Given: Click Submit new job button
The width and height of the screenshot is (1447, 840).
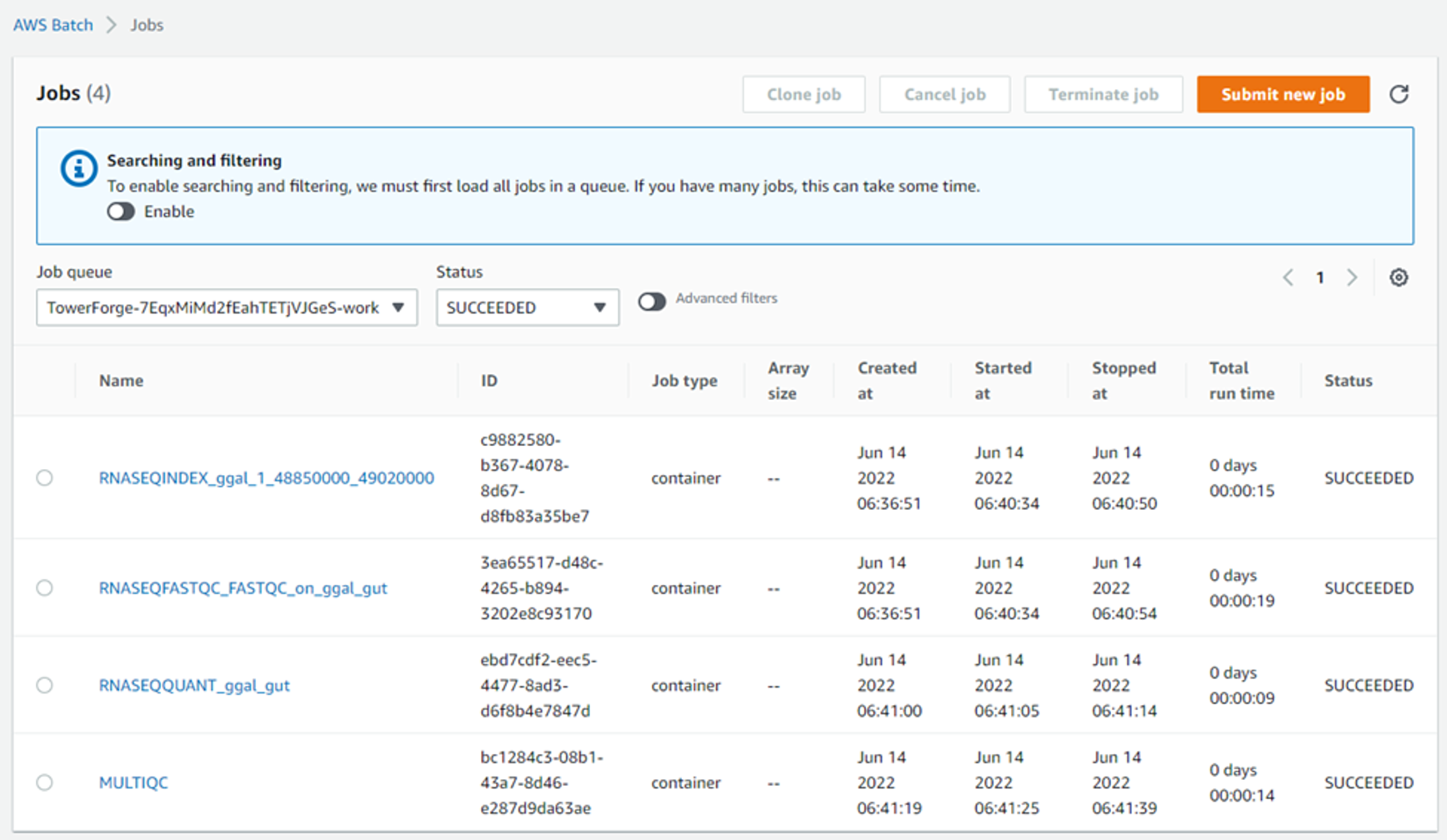Looking at the screenshot, I should point(1283,94).
